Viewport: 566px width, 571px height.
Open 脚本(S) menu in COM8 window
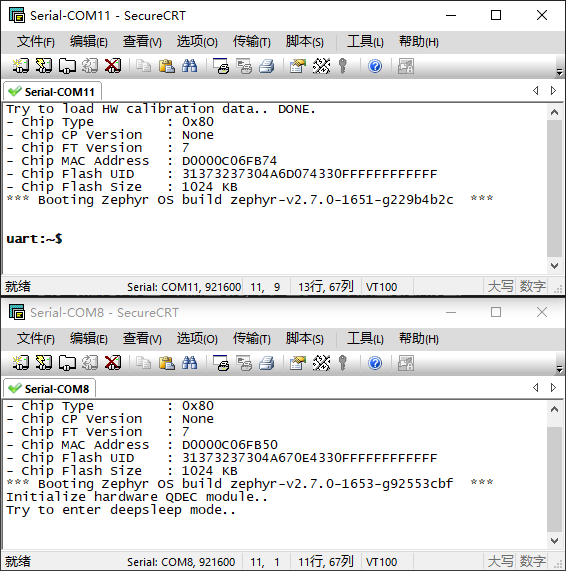pos(304,339)
